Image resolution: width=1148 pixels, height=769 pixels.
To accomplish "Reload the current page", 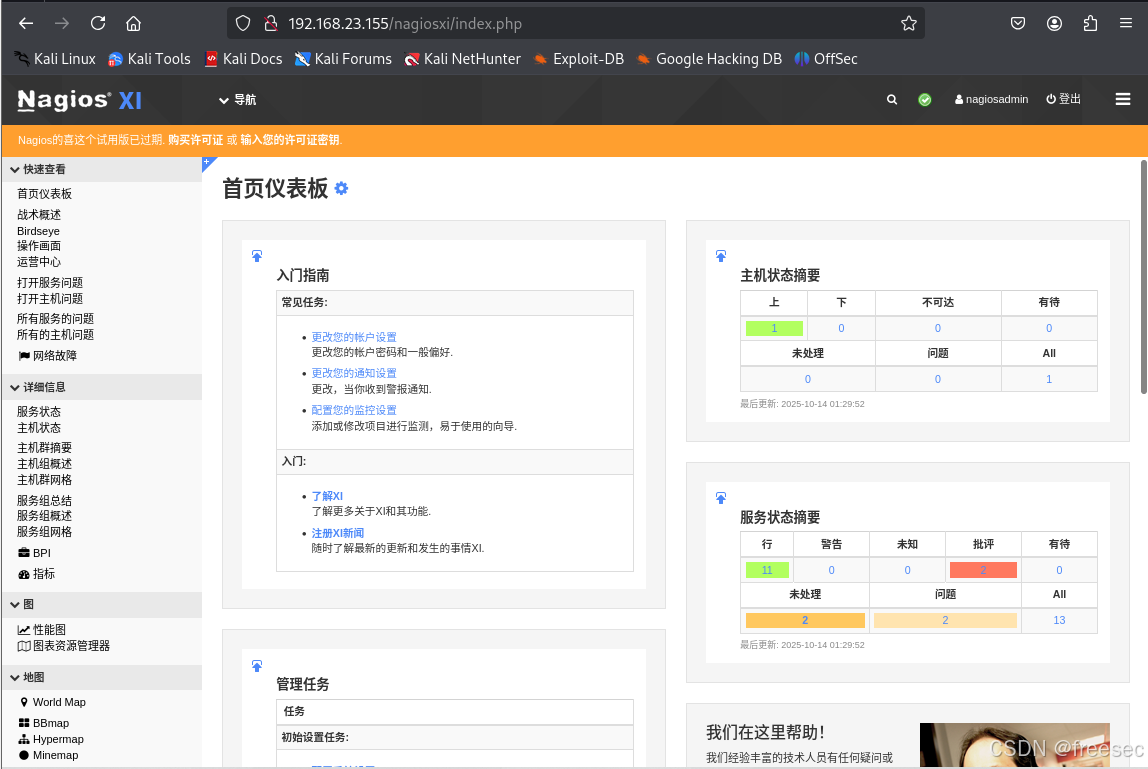I will [x=98, y=23].
